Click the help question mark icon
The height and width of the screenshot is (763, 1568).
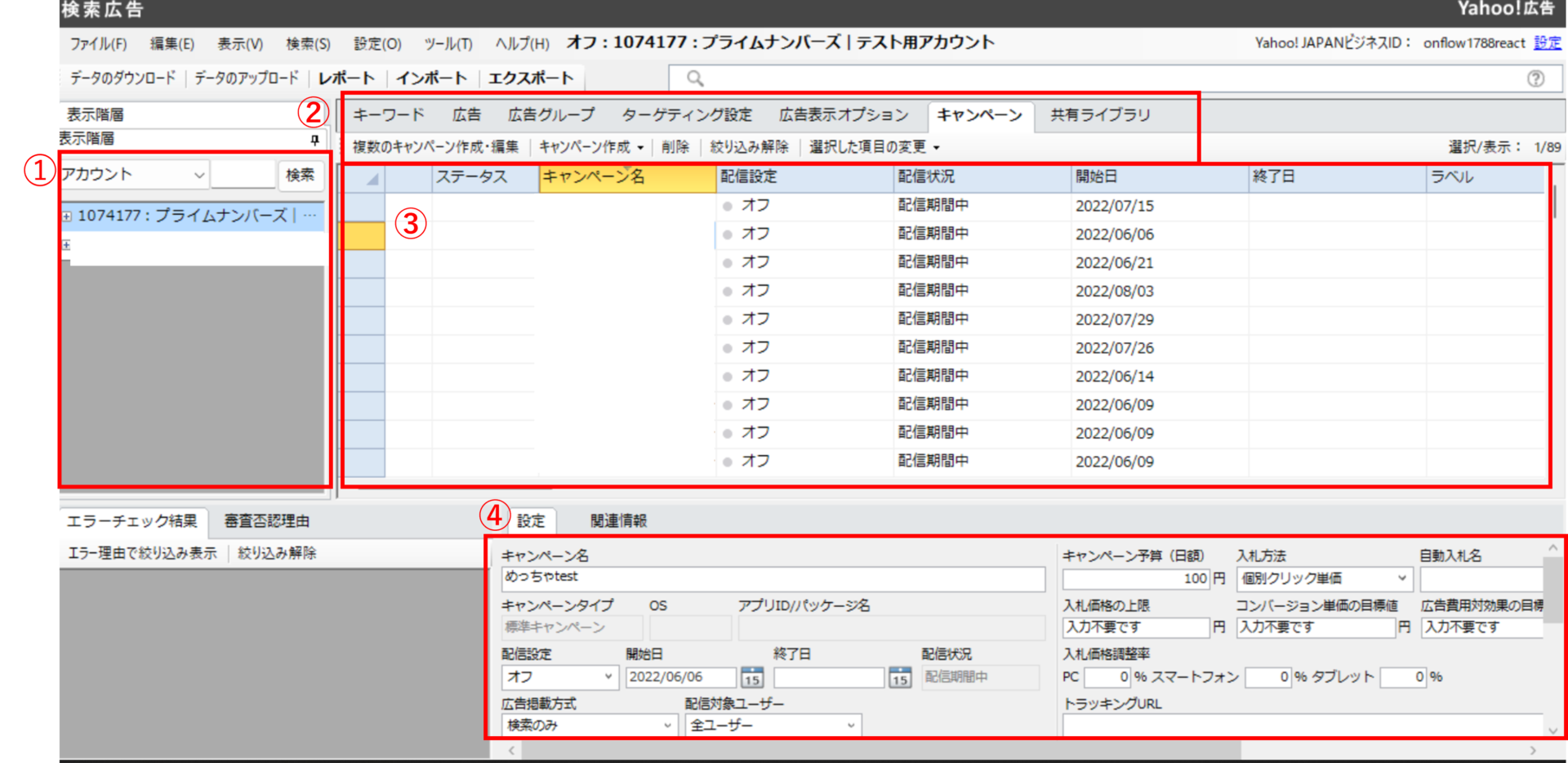coord(1535,78)
